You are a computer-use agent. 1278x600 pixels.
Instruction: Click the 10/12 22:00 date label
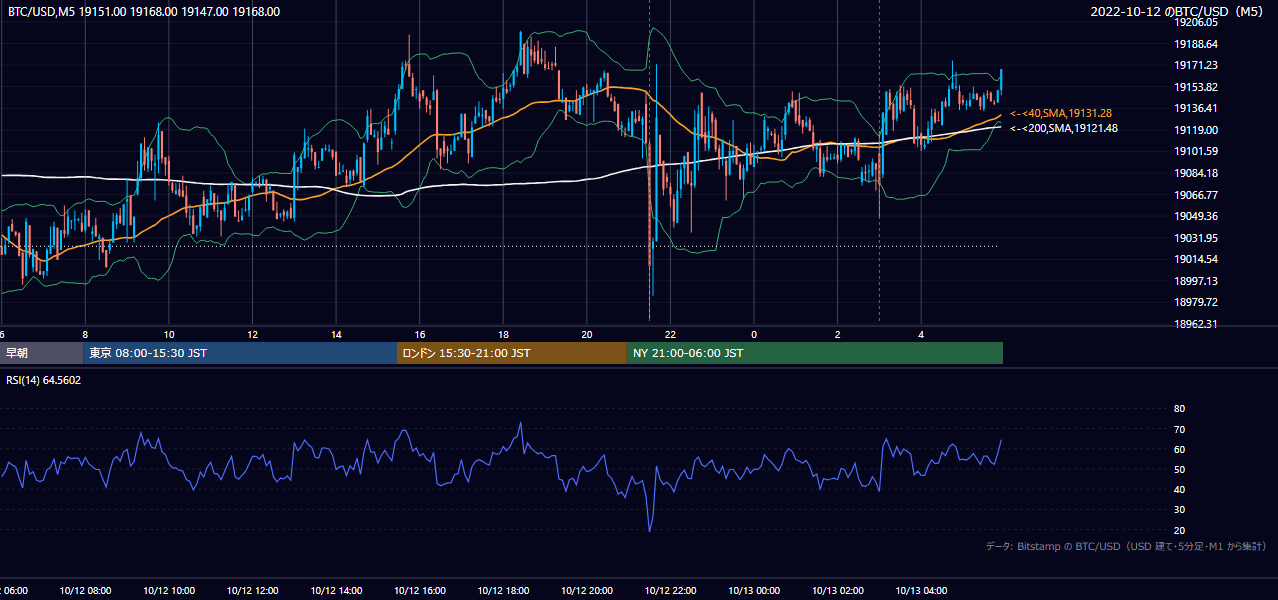[670, 591]
